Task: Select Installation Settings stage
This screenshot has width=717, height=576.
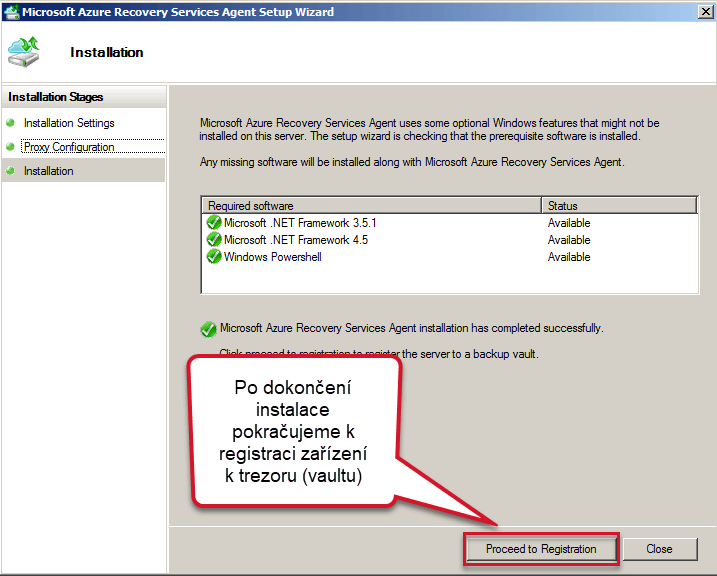Action: pos(69,123)
